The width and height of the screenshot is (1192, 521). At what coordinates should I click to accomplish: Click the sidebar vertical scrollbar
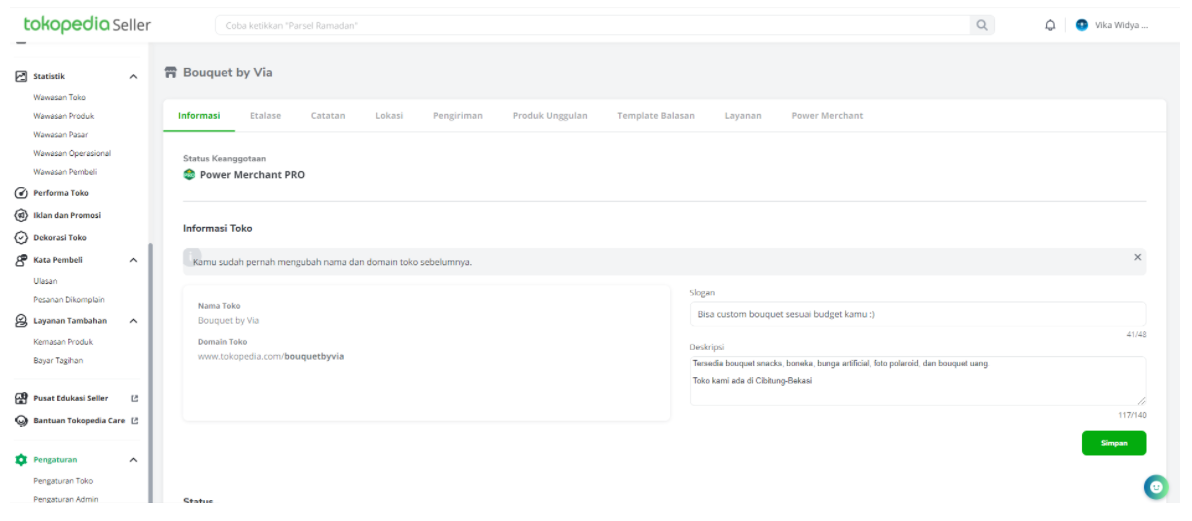click(151, 373)
